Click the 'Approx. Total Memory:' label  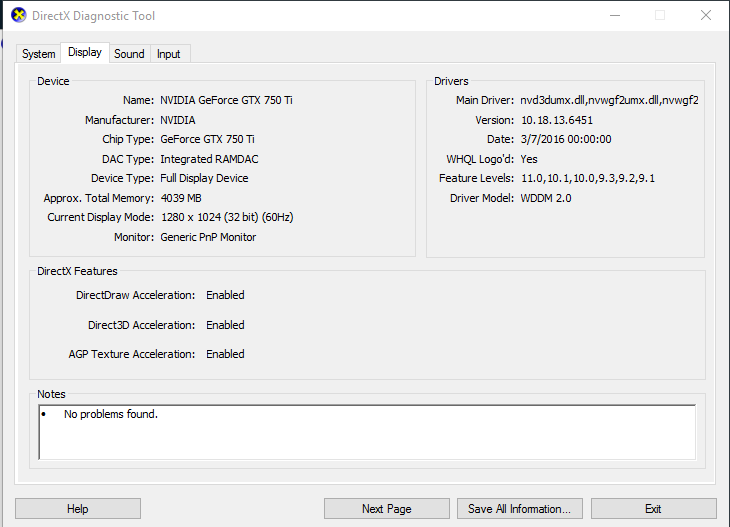(99, 198)
